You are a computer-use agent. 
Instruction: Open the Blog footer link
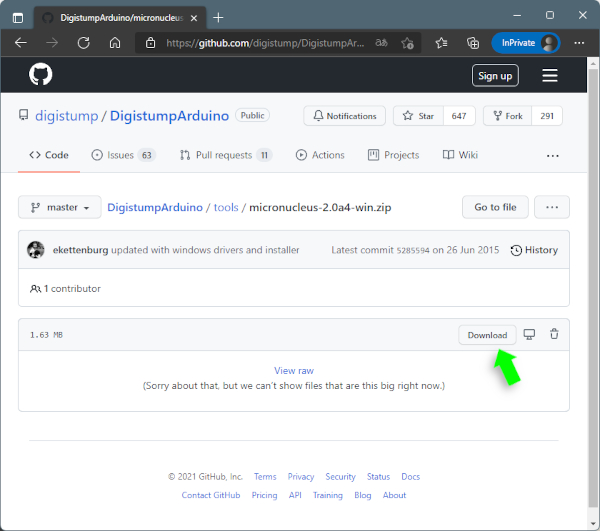click(x=363, y=495)
